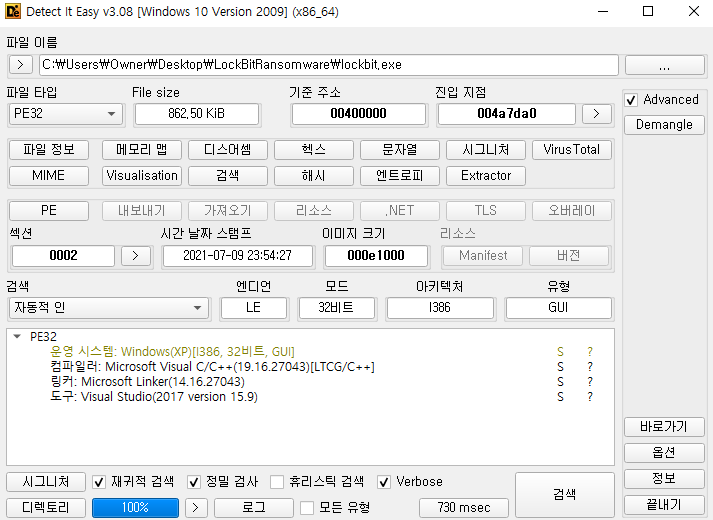The image size is (713, 520).
Task: Open 헥스 hex viewer button
Action: tap(314, 150)
